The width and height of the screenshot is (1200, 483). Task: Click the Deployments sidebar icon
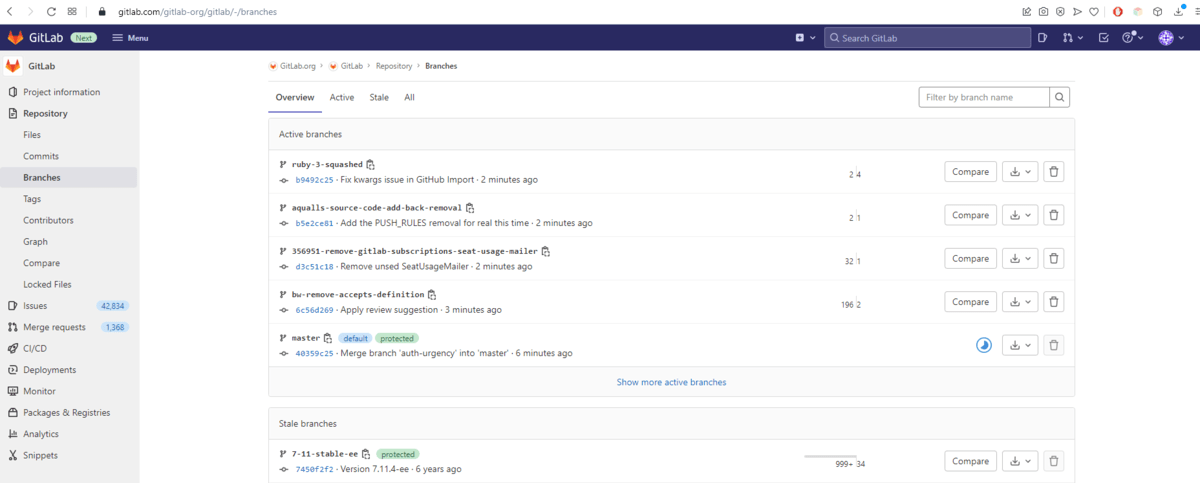[13, 370]
